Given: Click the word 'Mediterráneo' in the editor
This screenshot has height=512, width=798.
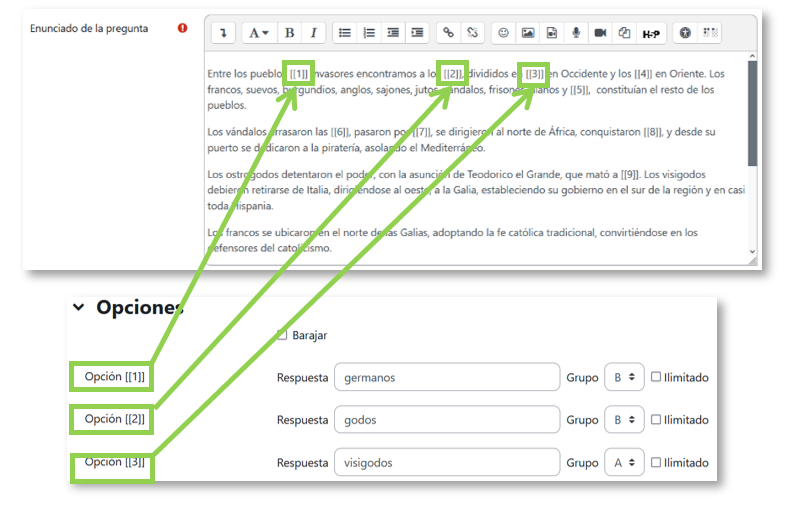Looking at the screenshot, I should click(453, 148).
